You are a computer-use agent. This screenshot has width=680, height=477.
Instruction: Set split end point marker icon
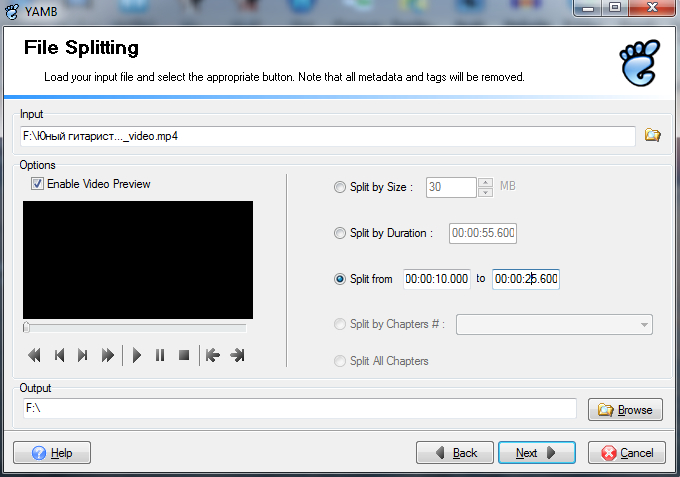[x=237, y=355]
